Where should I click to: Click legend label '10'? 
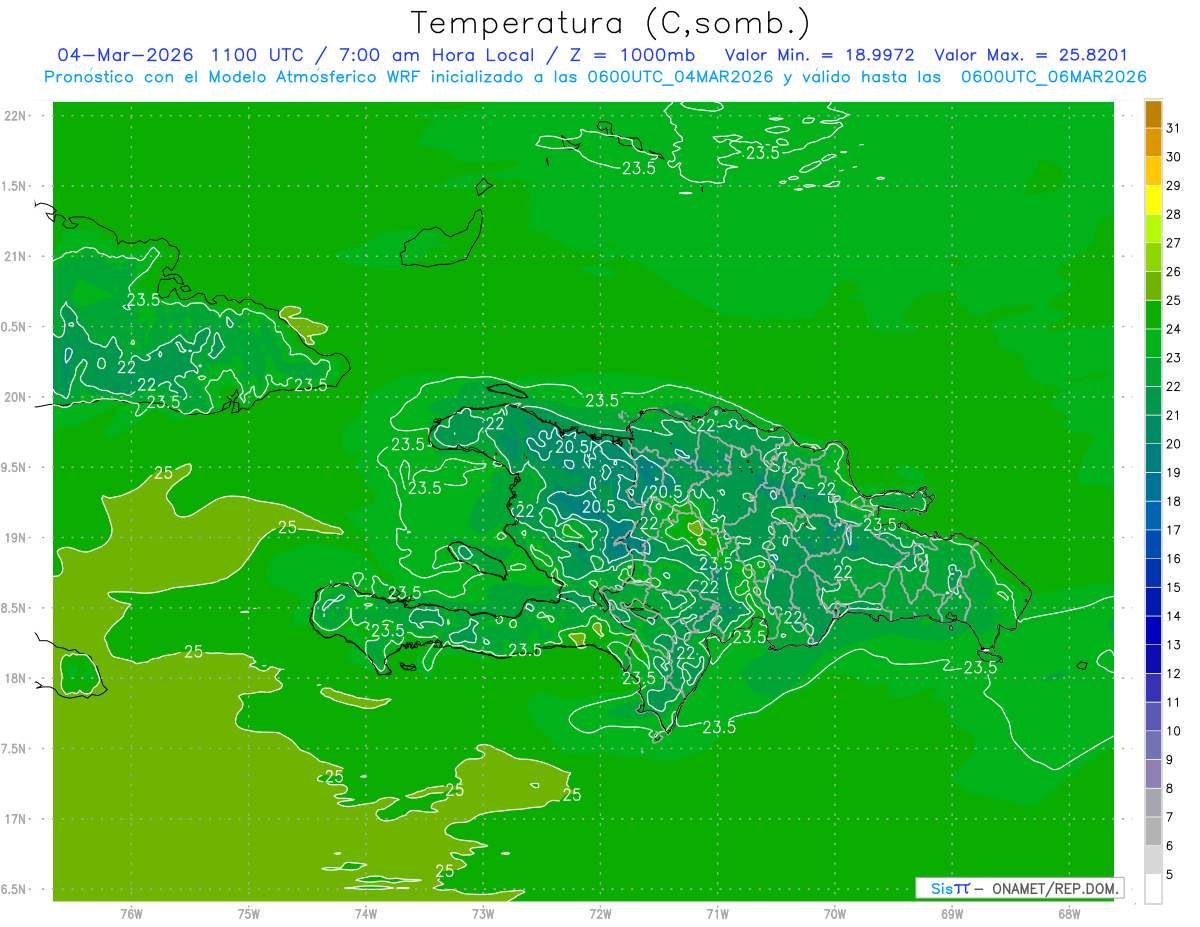[x=1173, y=731]
